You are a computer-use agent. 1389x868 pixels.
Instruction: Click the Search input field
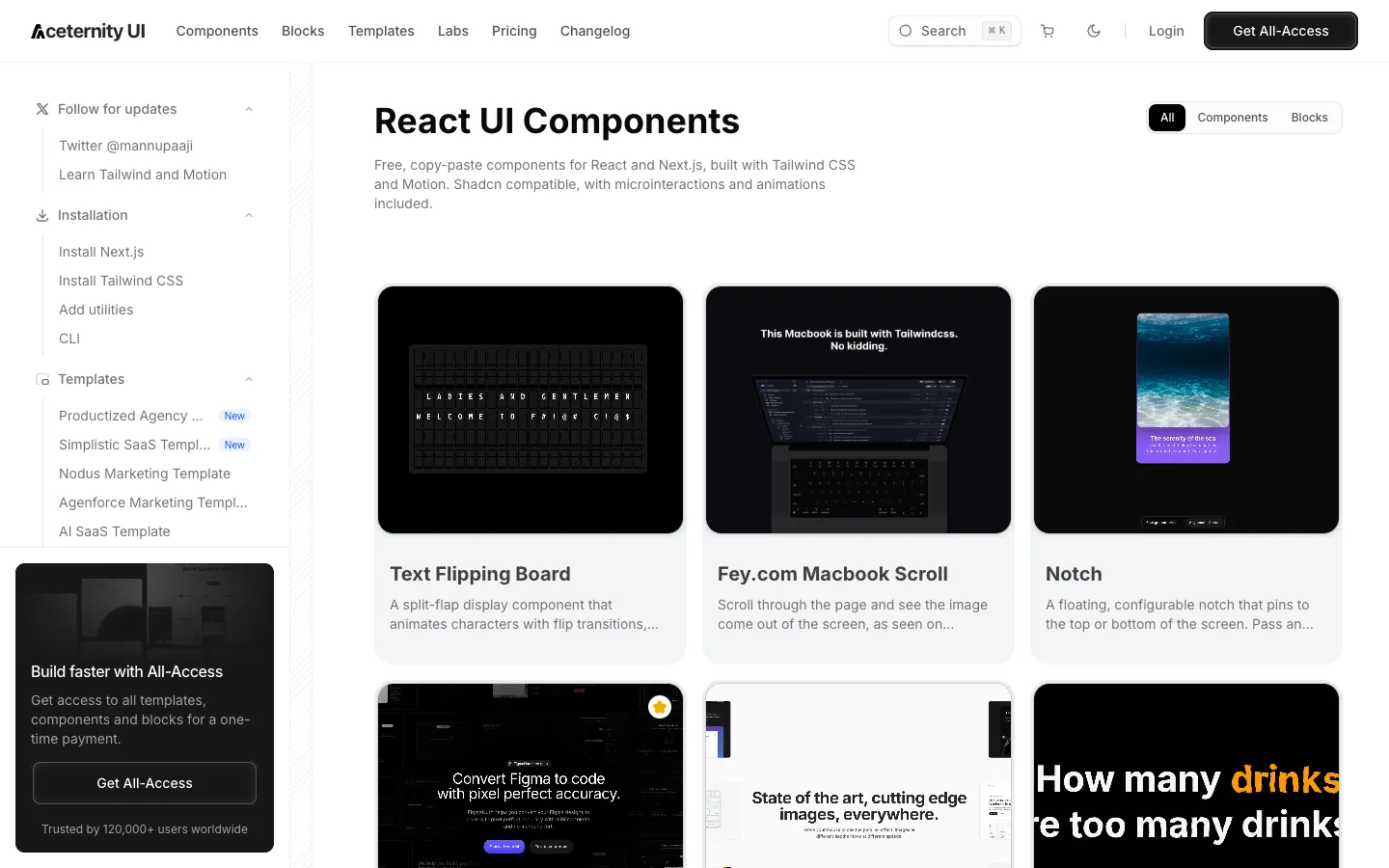[x=955, y=31]
